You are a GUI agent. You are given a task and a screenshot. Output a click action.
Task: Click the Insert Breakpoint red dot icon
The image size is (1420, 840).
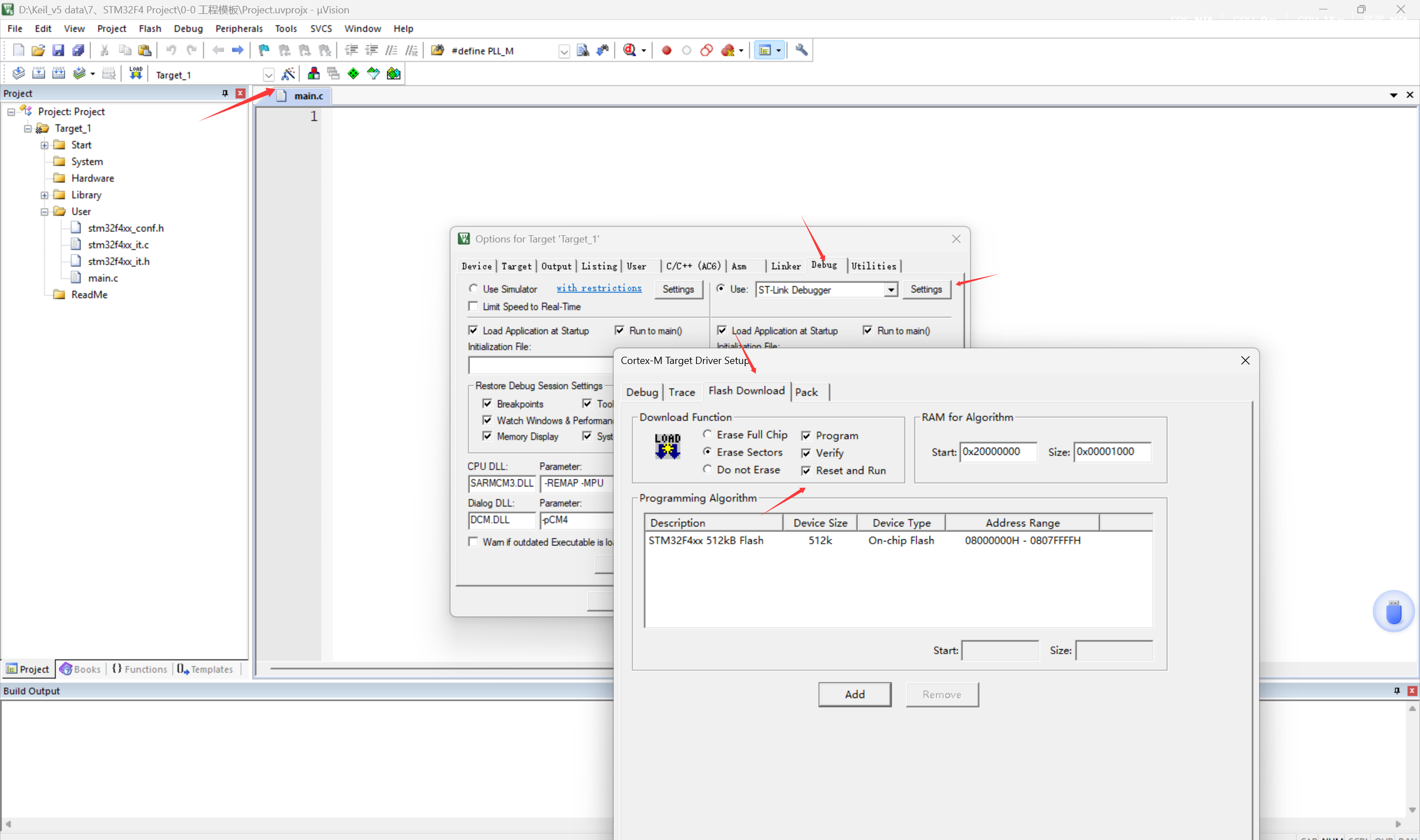point(666,50)
